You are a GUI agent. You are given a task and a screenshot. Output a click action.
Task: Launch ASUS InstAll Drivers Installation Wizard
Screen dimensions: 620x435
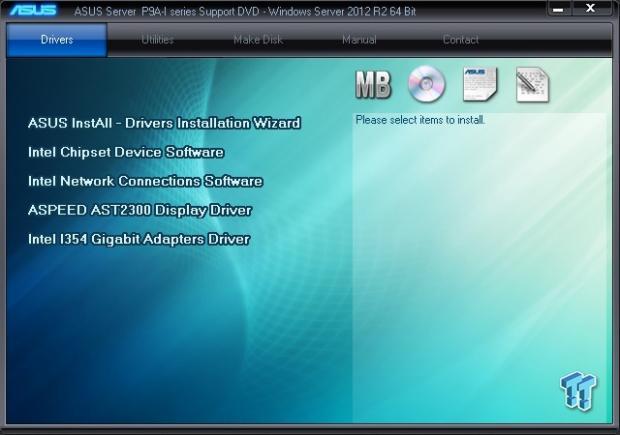pyautogui.click(x=164, y=123)
